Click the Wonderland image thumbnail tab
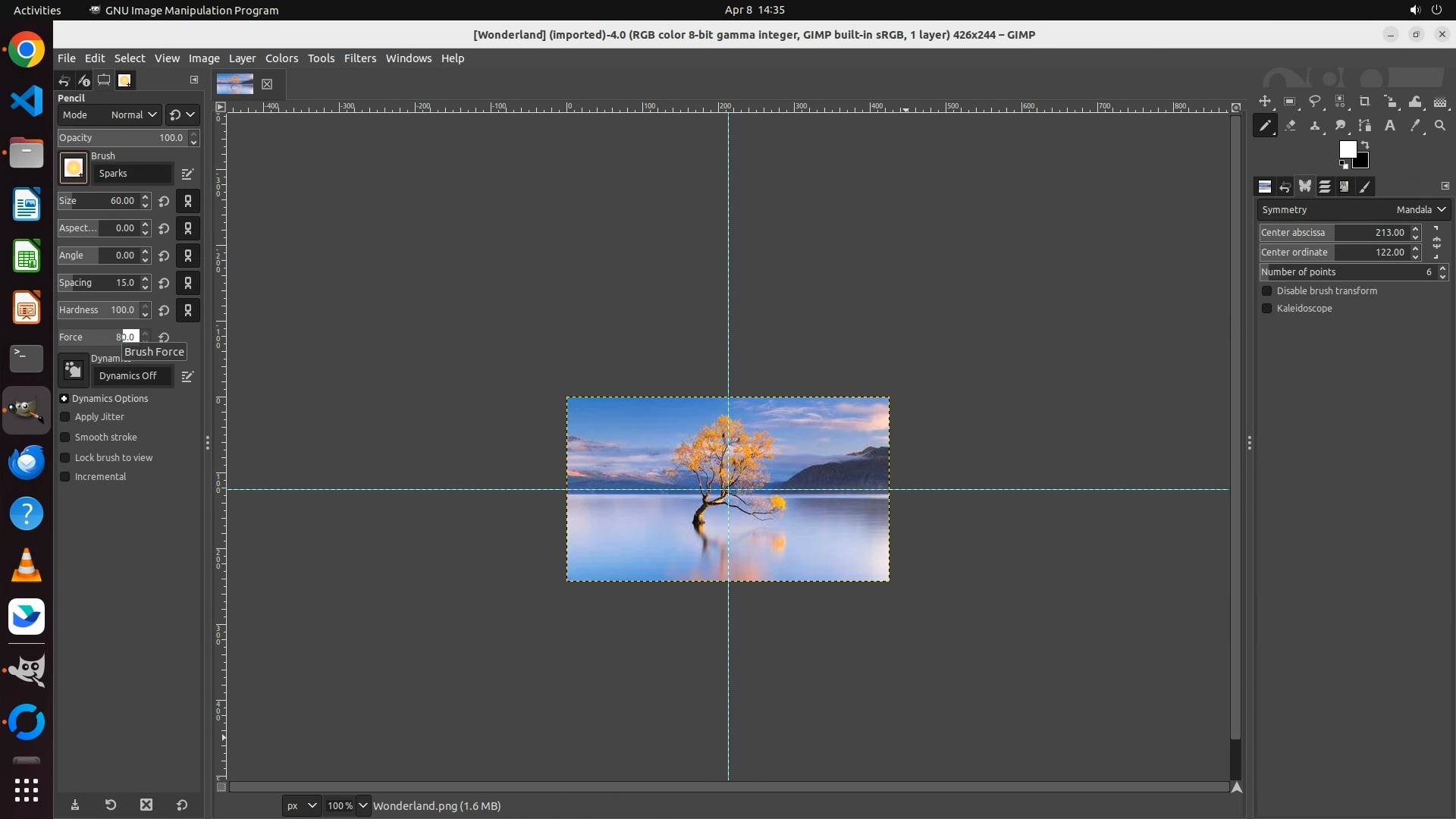The height and width of the screenshot is (819, 1456). (x=235, y=84)
